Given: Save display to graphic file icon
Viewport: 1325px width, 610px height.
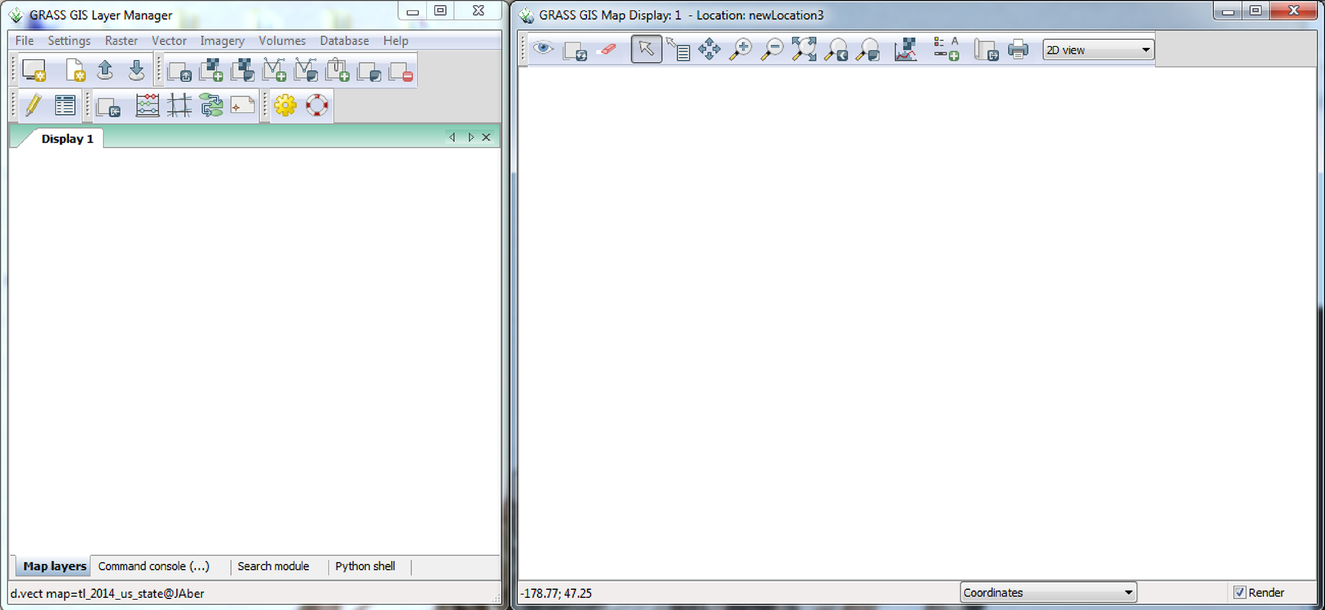Looking at the screenshot, I should click(987, 49).
